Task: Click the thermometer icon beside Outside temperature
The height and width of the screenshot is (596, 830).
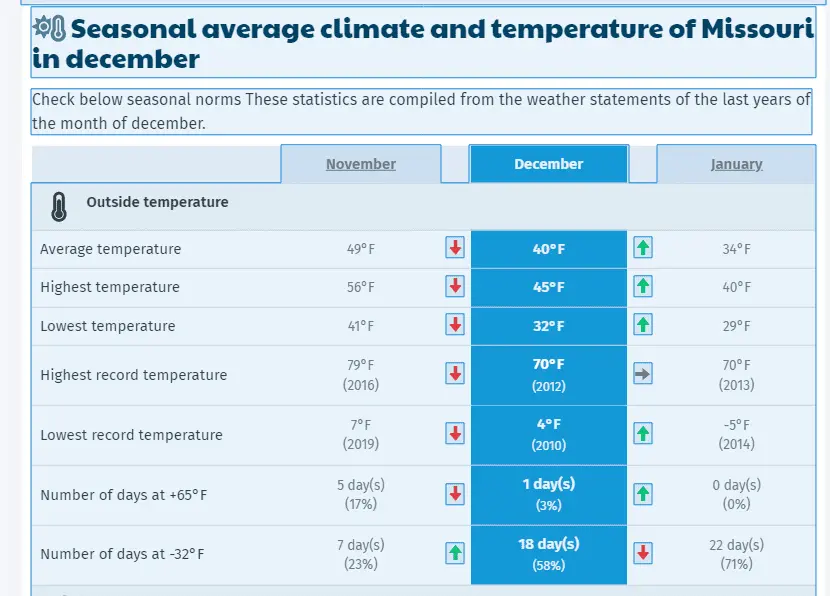Action: click(59, 206)
